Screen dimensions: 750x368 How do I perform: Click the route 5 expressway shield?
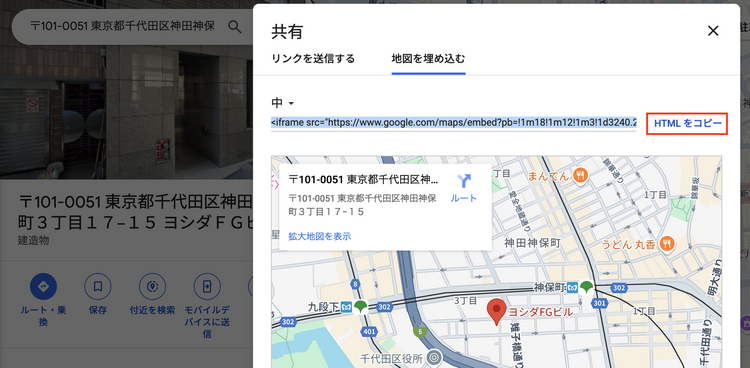tap(419, 331)
